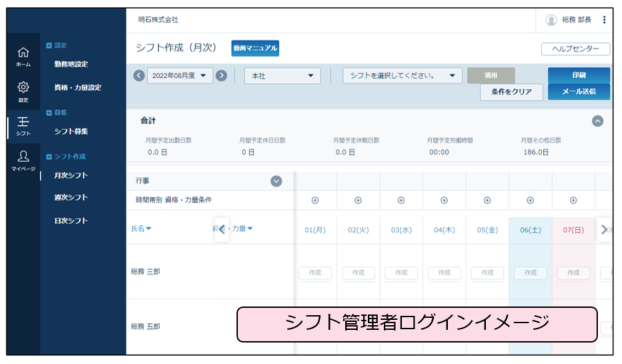Open the 設定 gear icon in sidebar
The height and width of the screenshot is (364, 622).
point(23,91)
